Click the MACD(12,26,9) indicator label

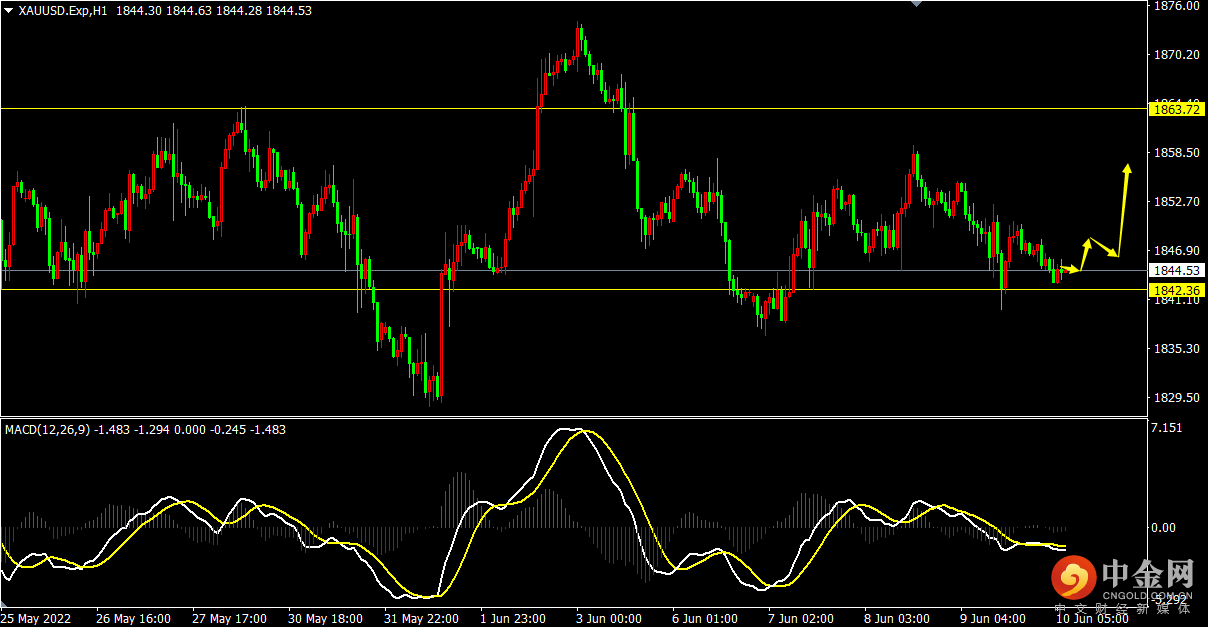coord(47,430)
